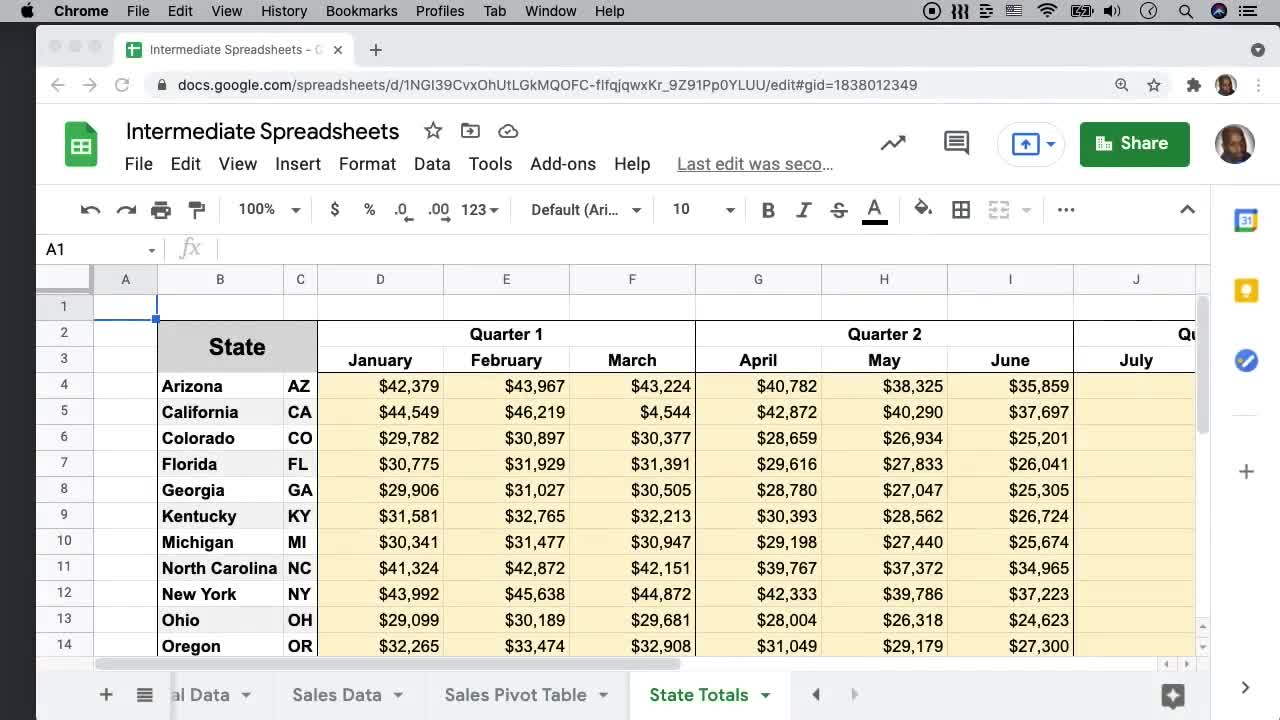Open the font size 10 dropdown

point(703,210)
